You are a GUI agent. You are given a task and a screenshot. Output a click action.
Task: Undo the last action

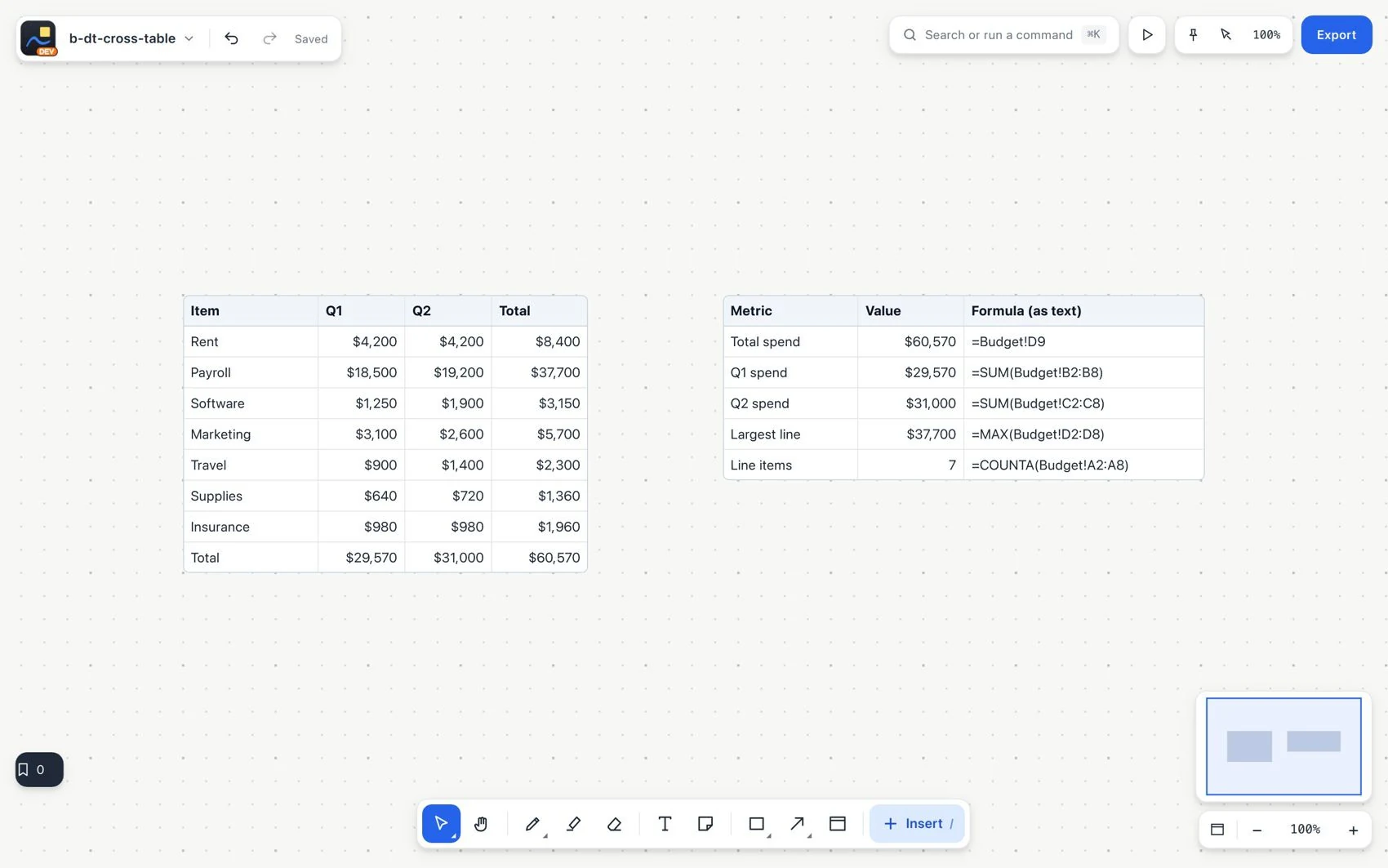(x=231, y=38)
